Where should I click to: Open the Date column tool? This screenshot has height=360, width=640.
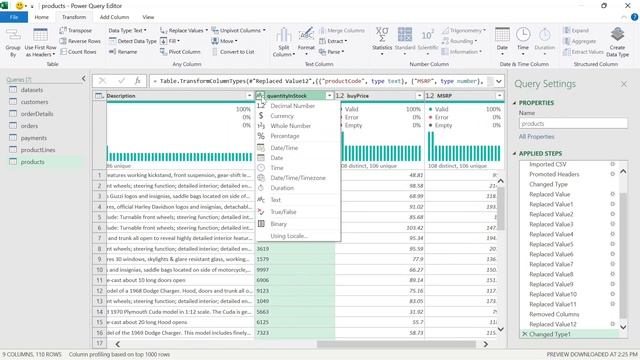pyautogui.click(x=502, y=43)
